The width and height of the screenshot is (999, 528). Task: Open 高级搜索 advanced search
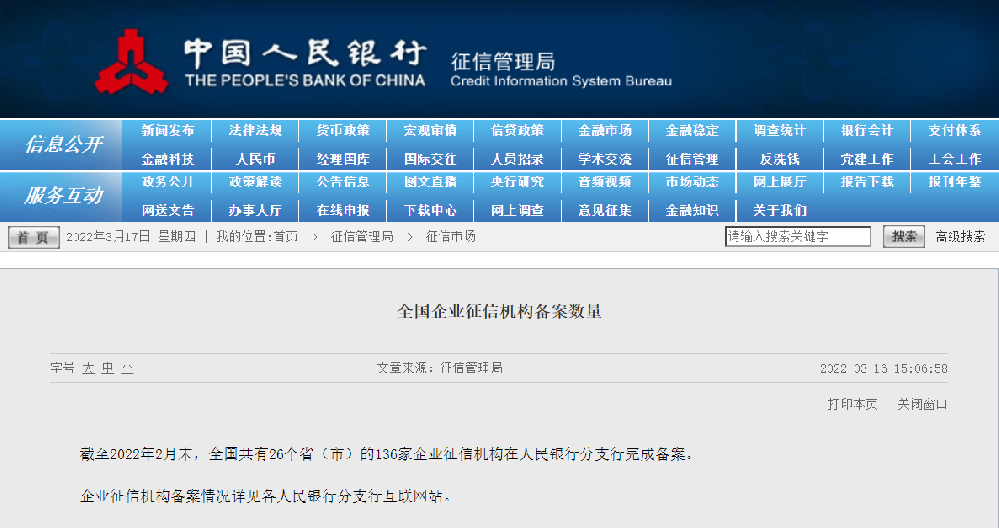(x=960, y=237)
